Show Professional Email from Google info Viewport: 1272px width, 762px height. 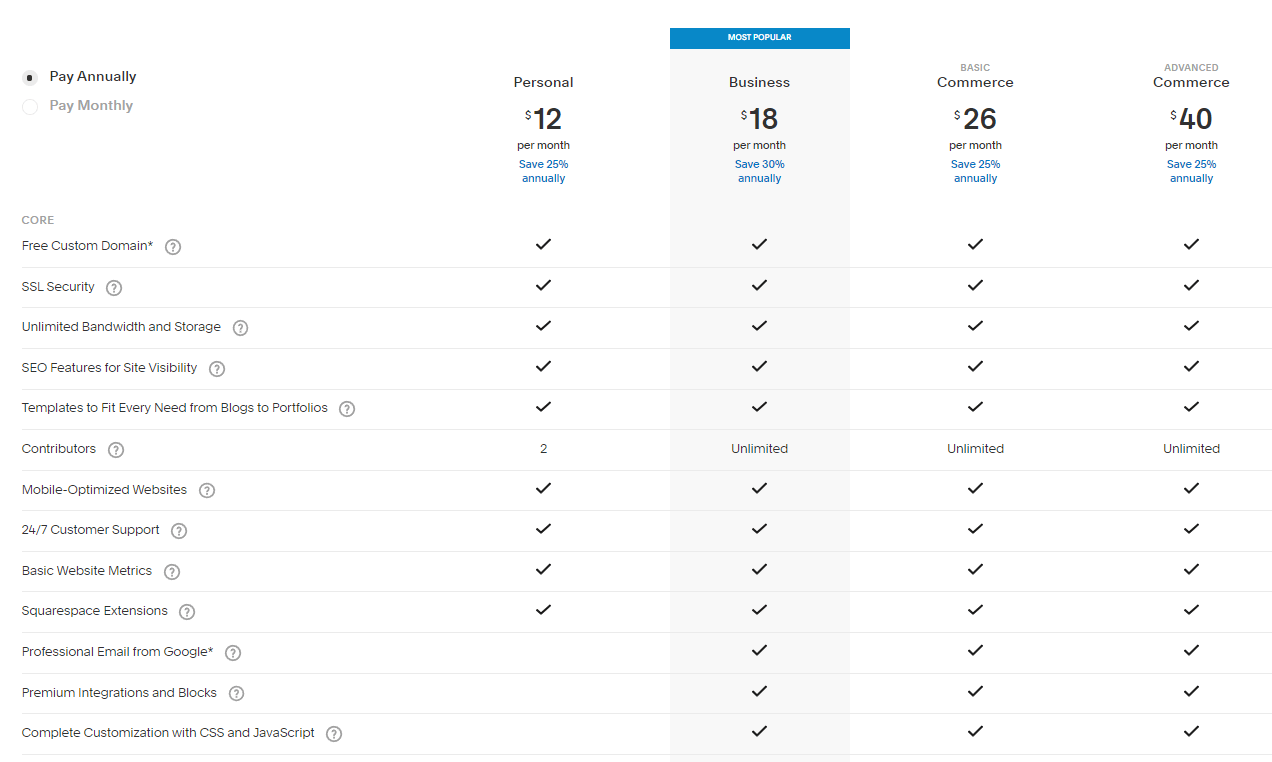point(233,653)
